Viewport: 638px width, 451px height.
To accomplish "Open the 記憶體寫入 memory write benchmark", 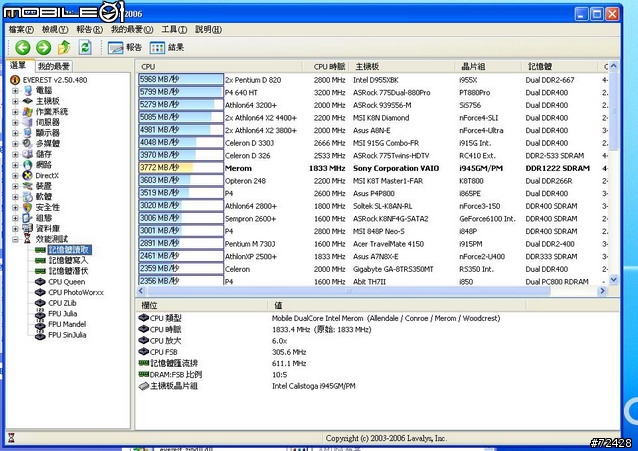I will 61,261.
